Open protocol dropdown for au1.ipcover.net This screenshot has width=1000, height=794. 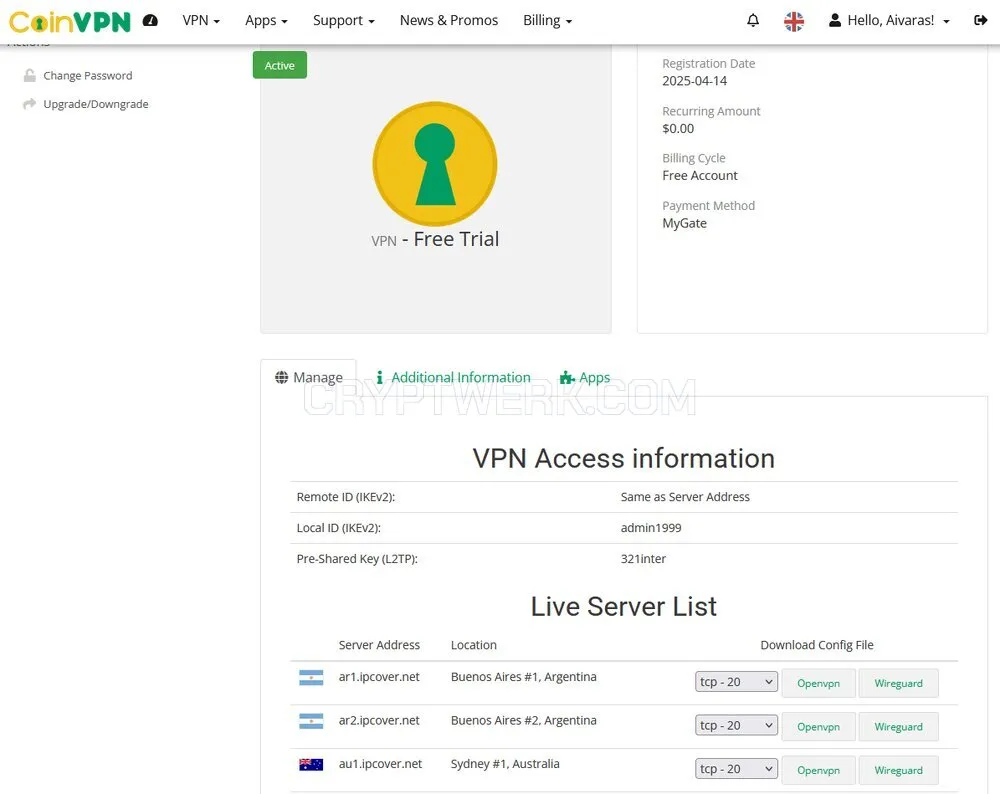736,768
